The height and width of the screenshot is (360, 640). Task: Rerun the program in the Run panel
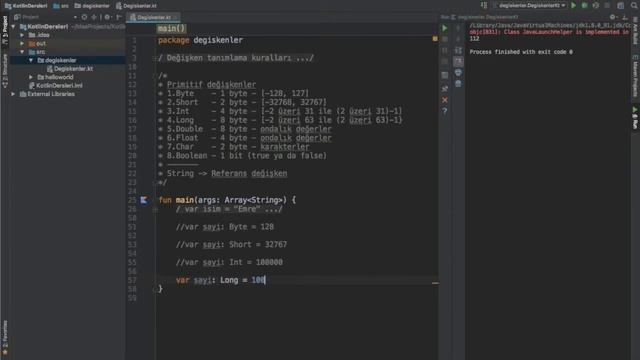pos(445,28)
